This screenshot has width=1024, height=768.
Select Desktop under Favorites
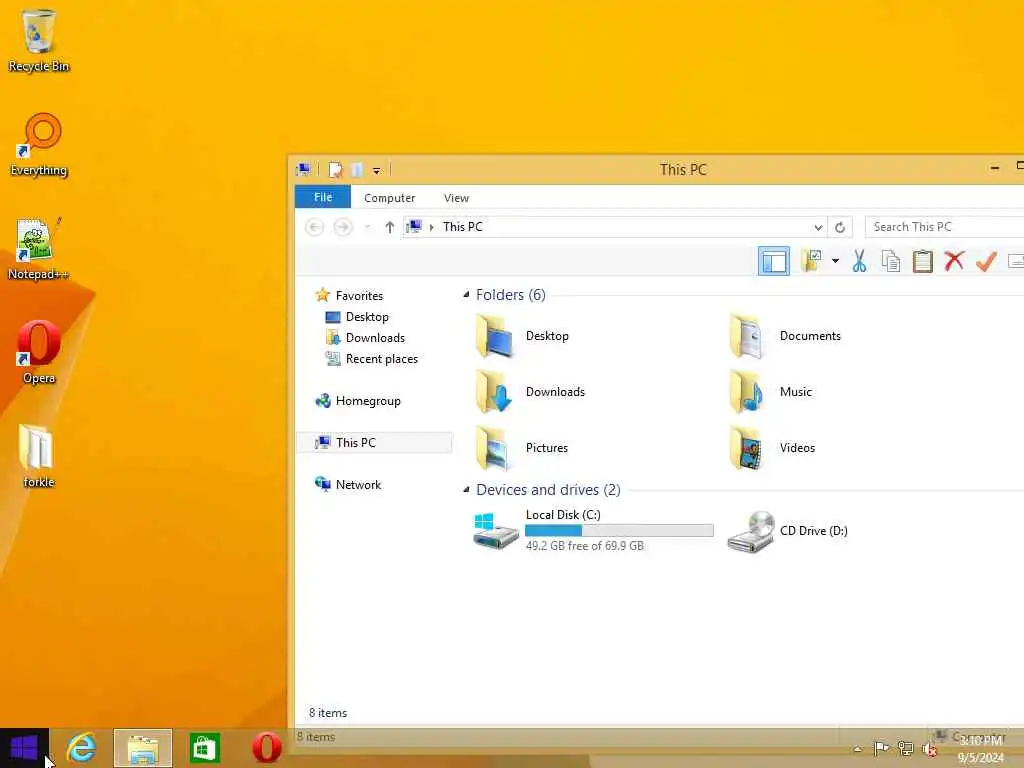click(367, 317)
